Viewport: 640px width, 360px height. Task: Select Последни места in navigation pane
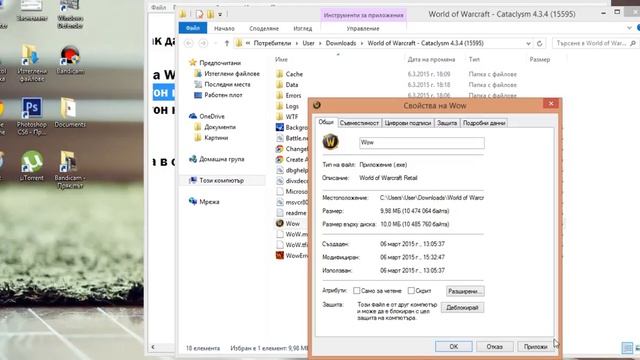(222, 84)
